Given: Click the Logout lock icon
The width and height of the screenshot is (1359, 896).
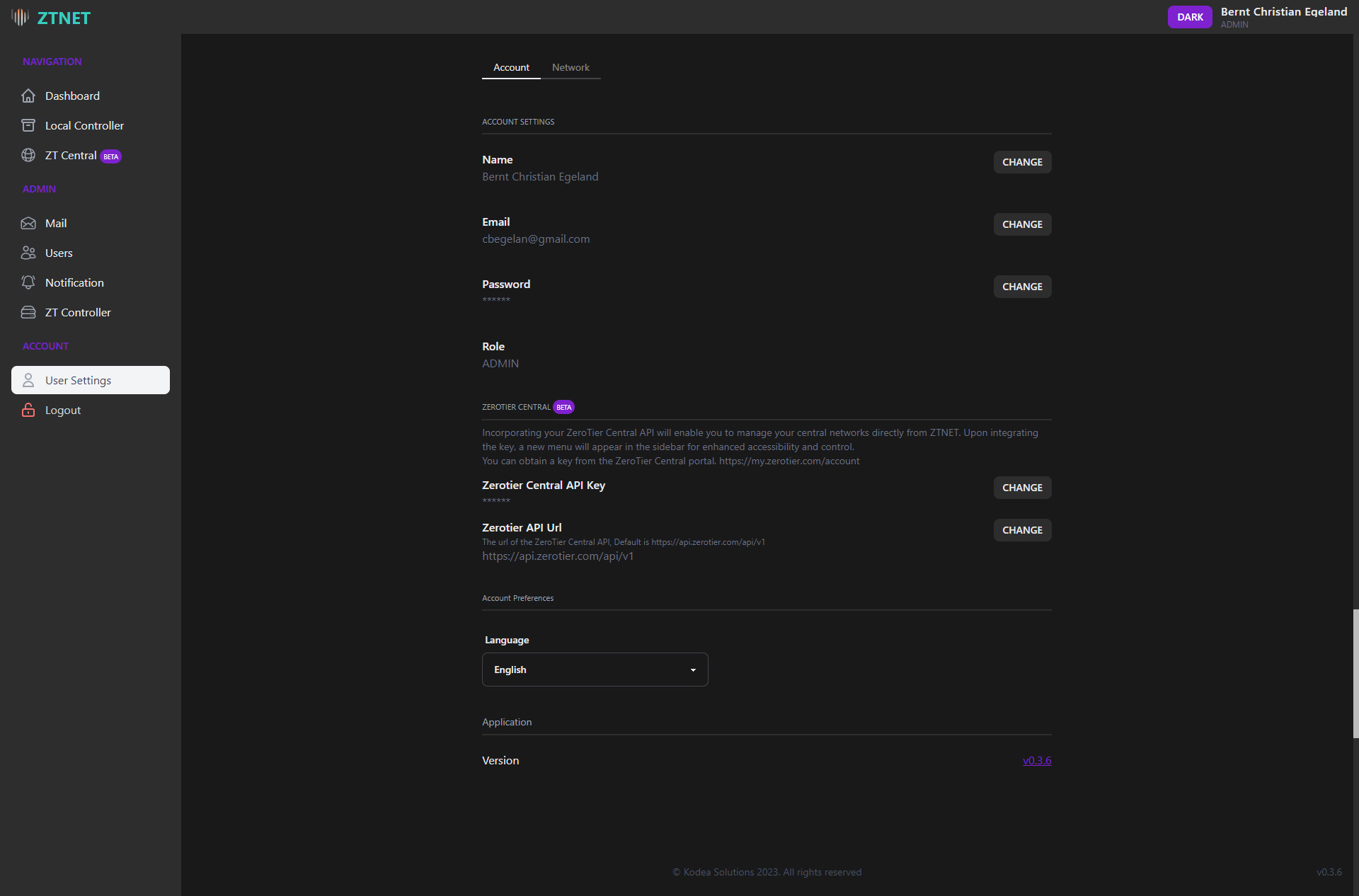Looking at the screenshot, I should (28, 410).
